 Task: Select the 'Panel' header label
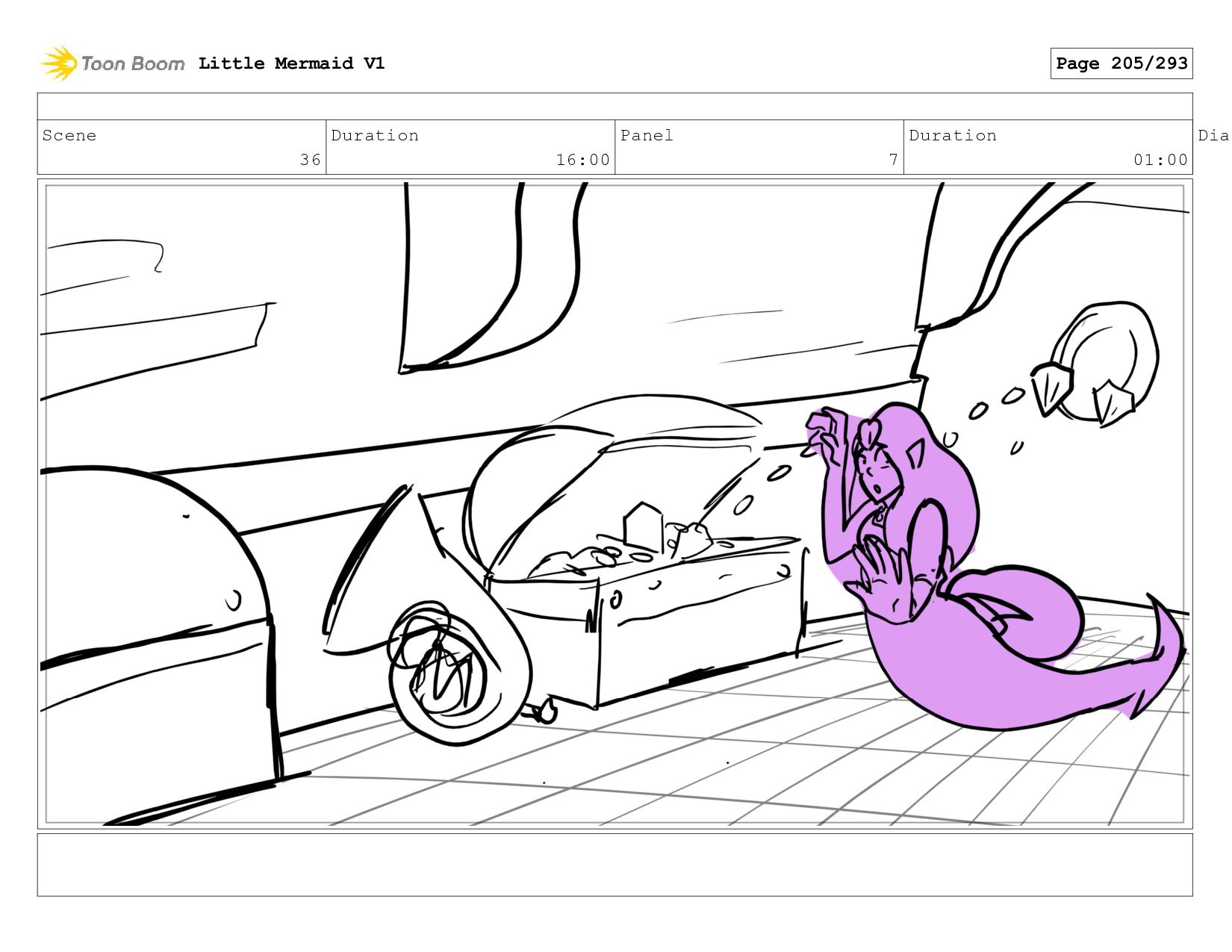point(647,135)
